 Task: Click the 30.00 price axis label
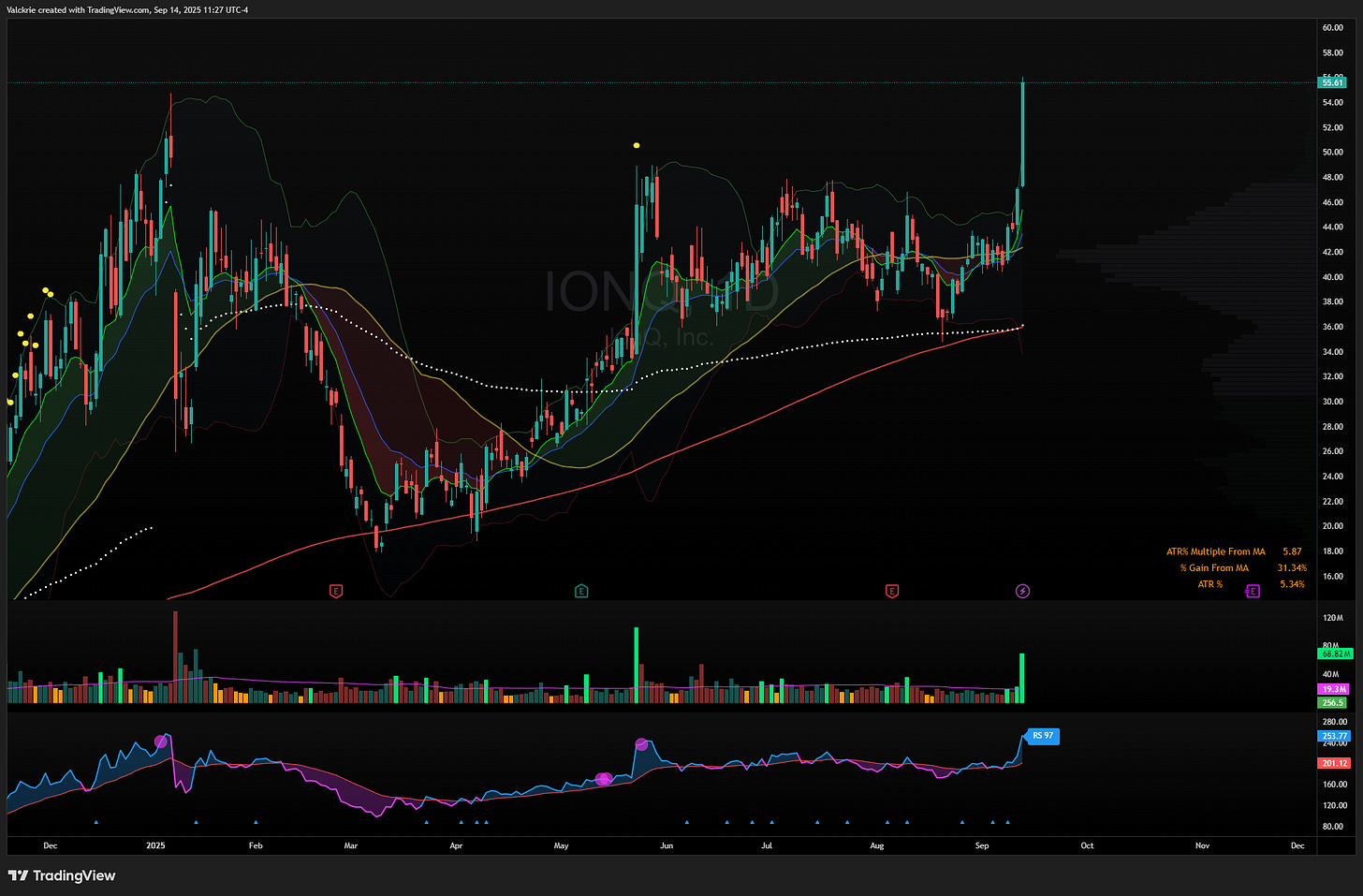point(1332,402)
